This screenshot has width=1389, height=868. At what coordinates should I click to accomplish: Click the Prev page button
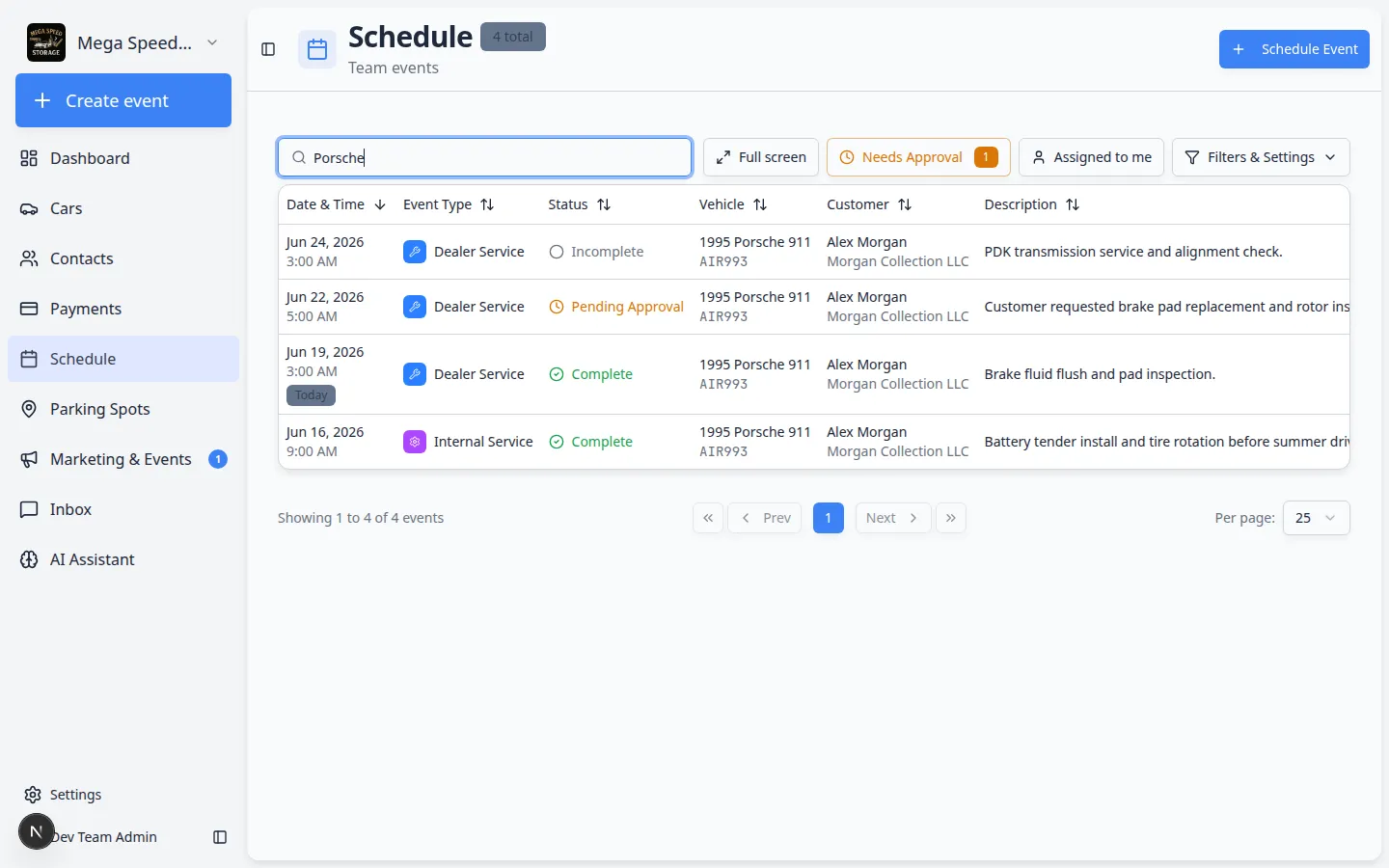coord(765,518)
